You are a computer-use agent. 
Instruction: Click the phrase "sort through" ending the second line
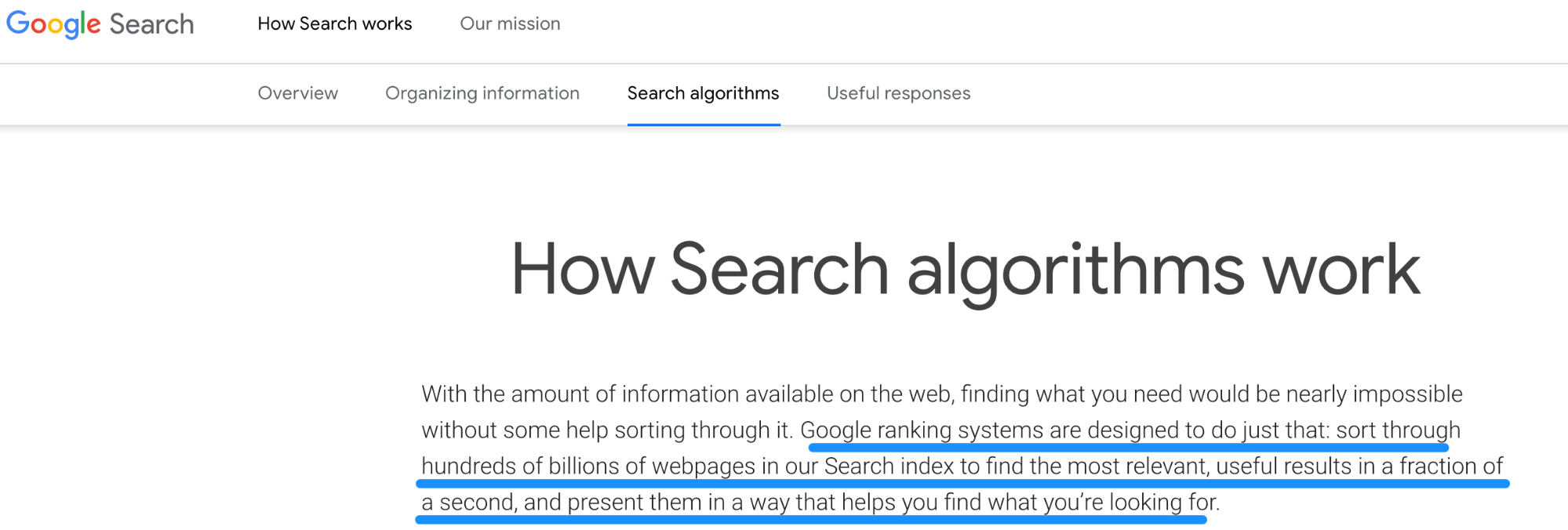tap(1399, 430)
